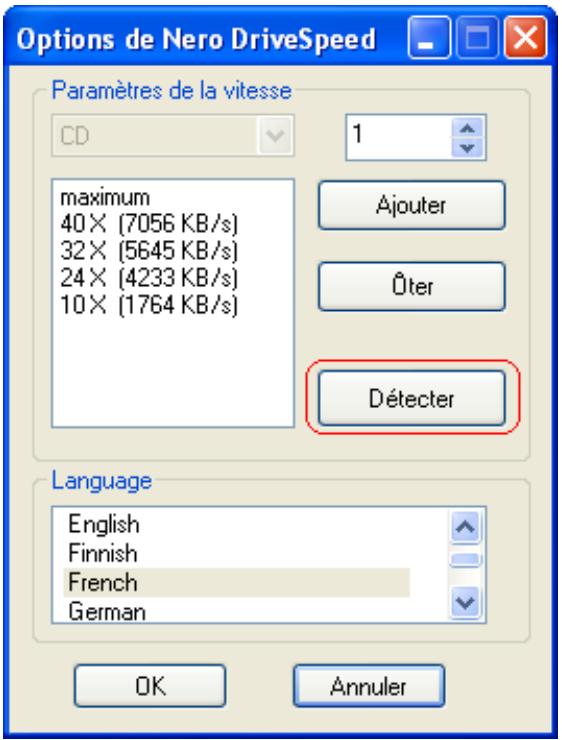Confirm with the OK button
The image size is (562, 740).
(x=150, y=686)
